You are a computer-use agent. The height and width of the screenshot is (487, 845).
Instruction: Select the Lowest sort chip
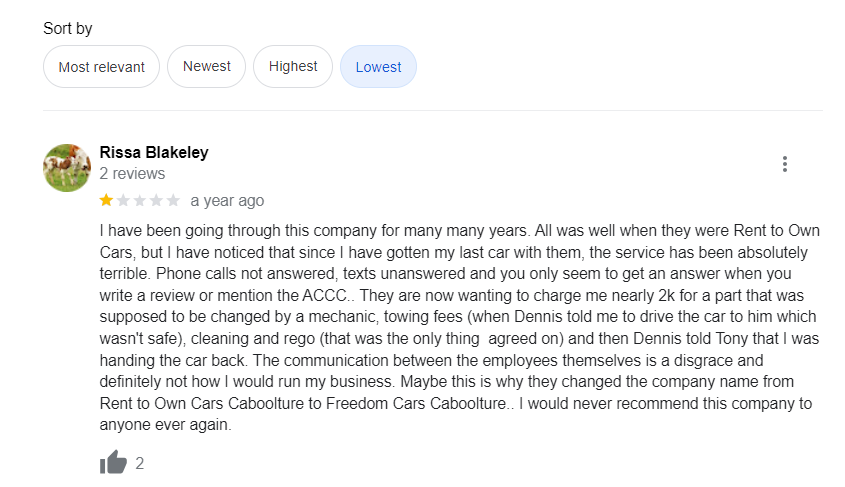[378, 67]
